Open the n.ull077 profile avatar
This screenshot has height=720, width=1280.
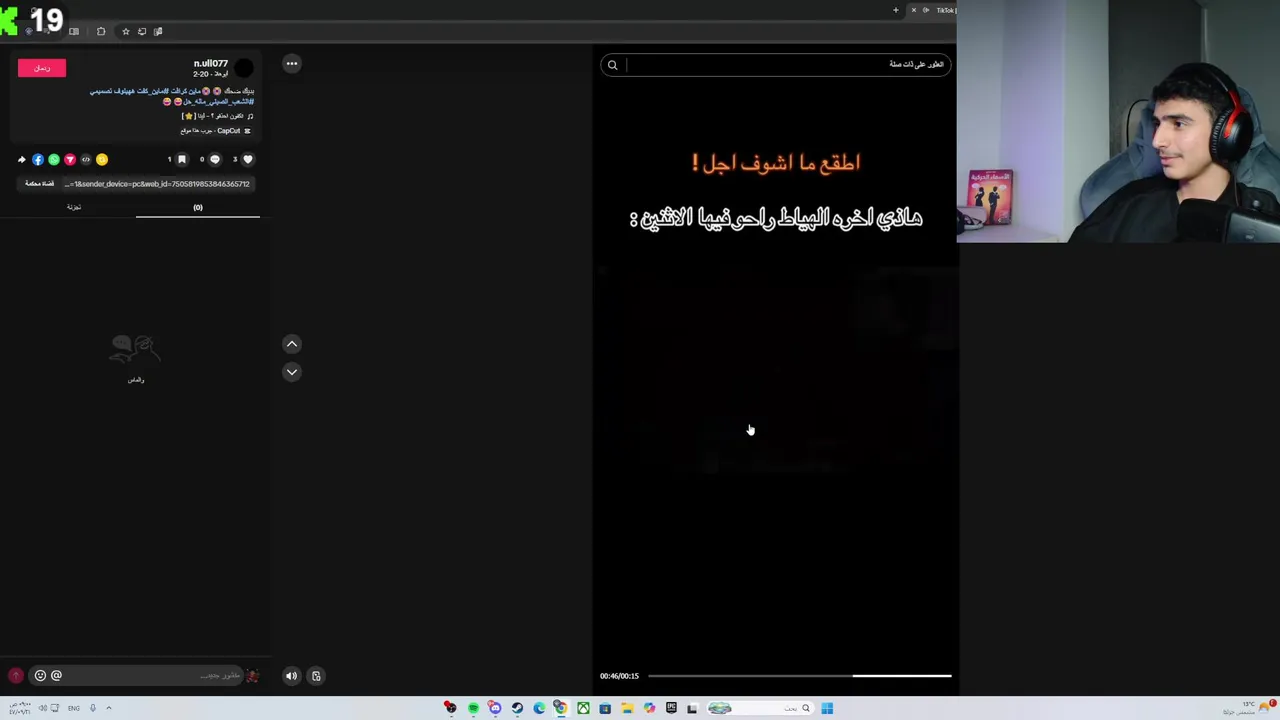click(244, 68)
